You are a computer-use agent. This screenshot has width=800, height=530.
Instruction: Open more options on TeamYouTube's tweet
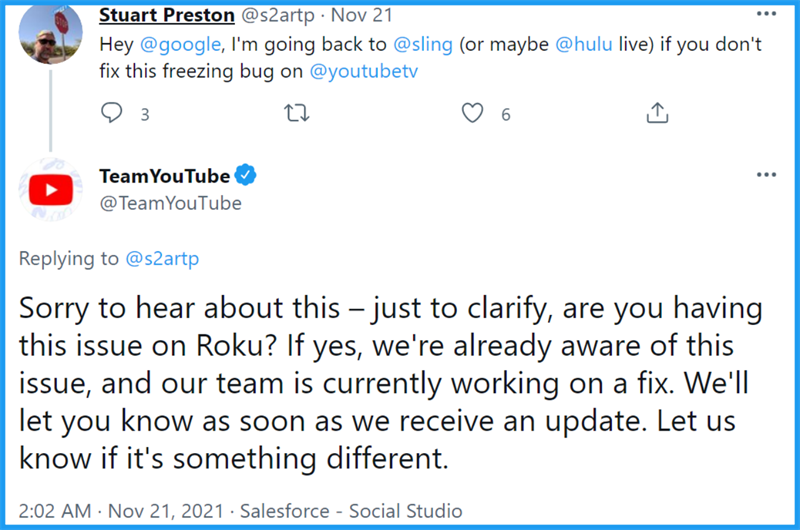(766, 175)
